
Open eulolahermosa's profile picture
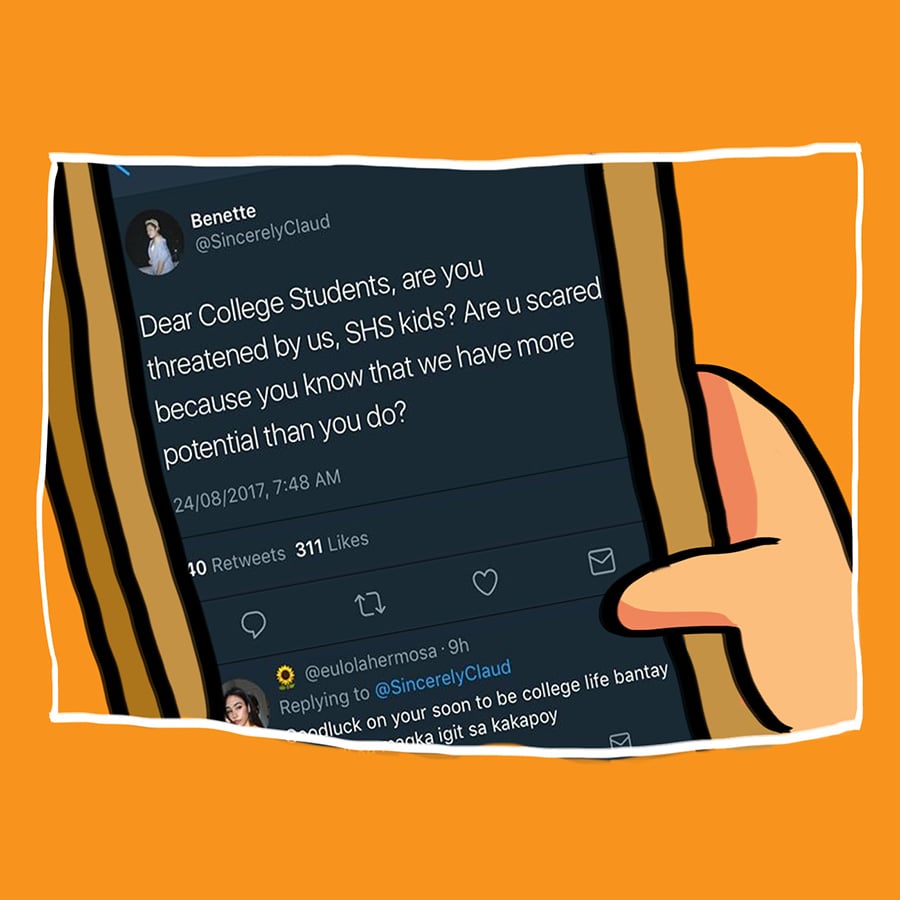(246, 705)
